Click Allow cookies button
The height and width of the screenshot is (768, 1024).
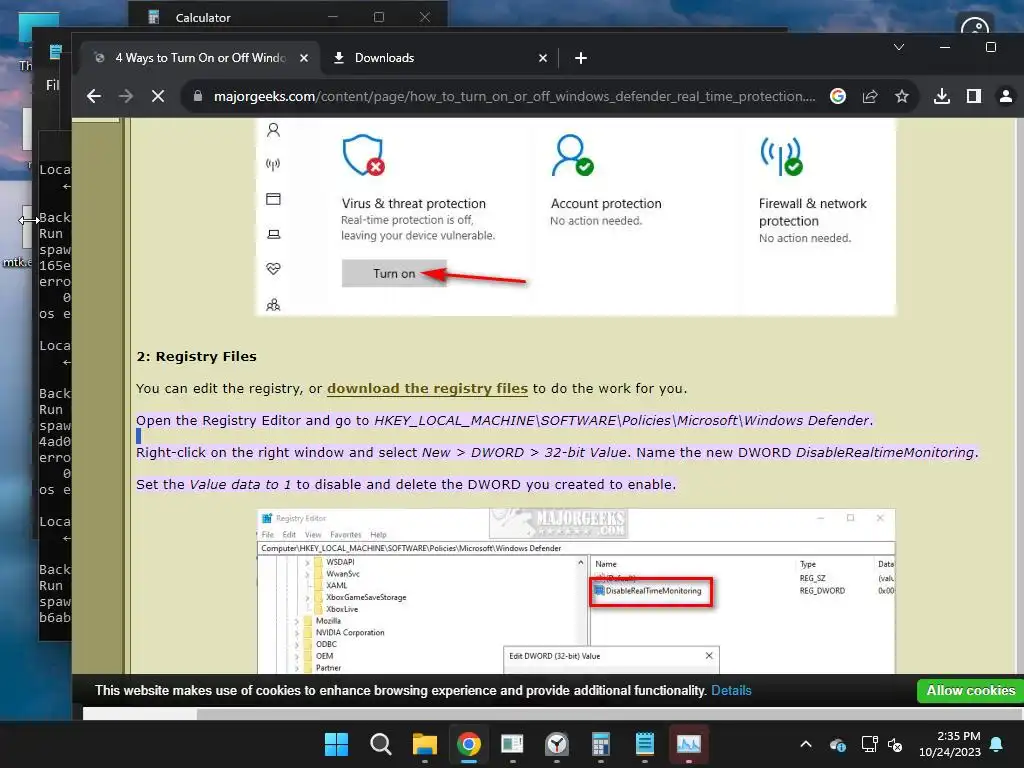(x=970, y=690)
